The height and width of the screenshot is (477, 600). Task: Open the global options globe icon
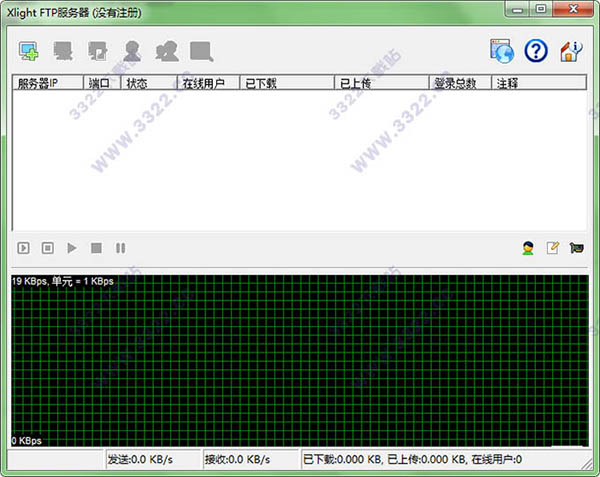502,51
